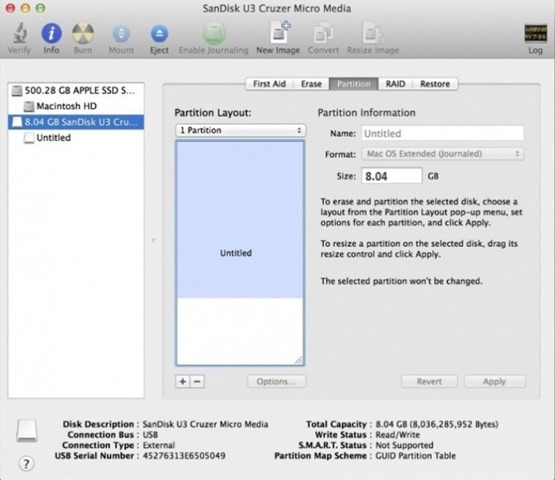Click GUID Partition Table text

click(x=416, y=456)
